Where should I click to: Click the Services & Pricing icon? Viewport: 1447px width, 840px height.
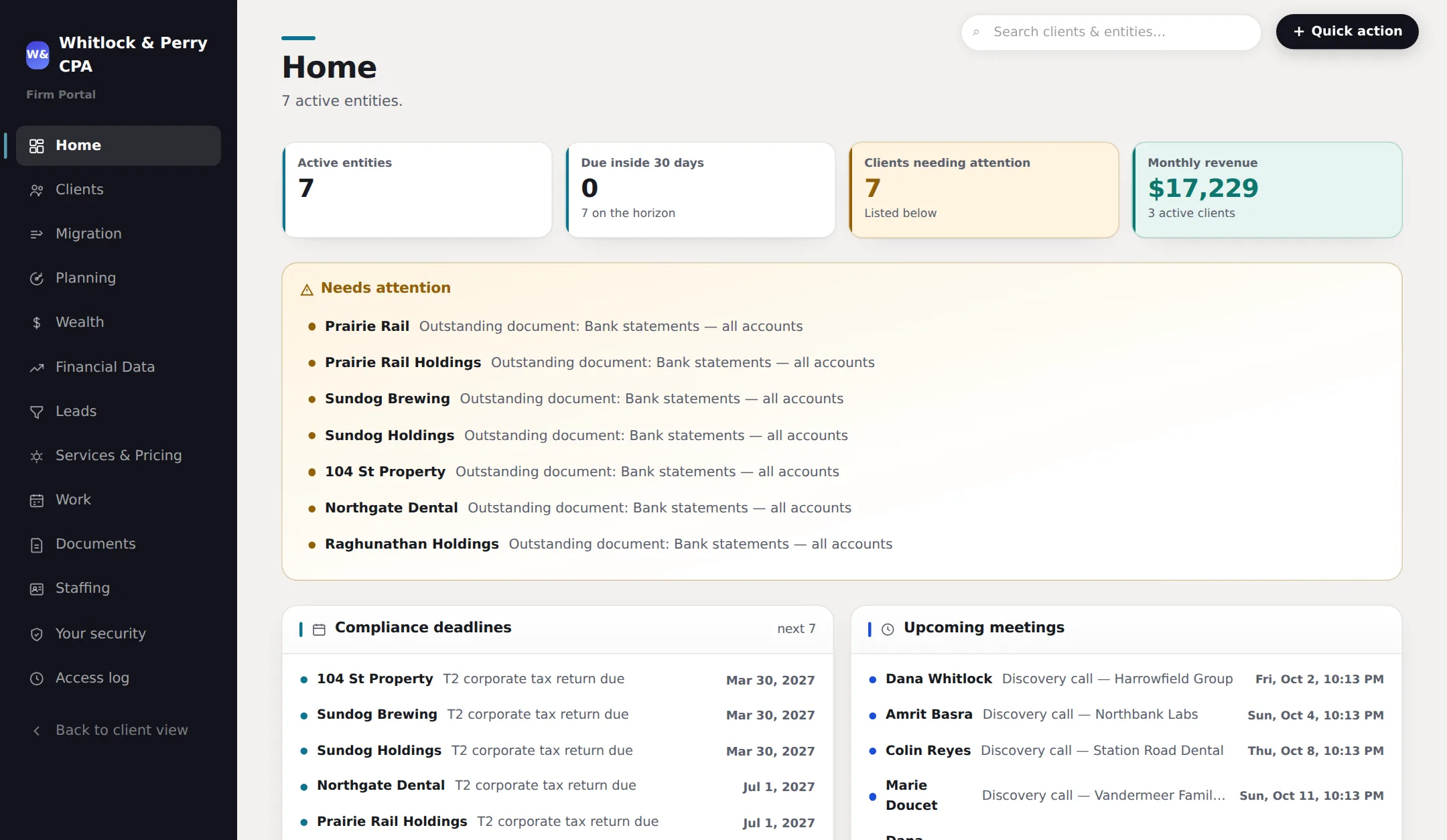[37, 456]
